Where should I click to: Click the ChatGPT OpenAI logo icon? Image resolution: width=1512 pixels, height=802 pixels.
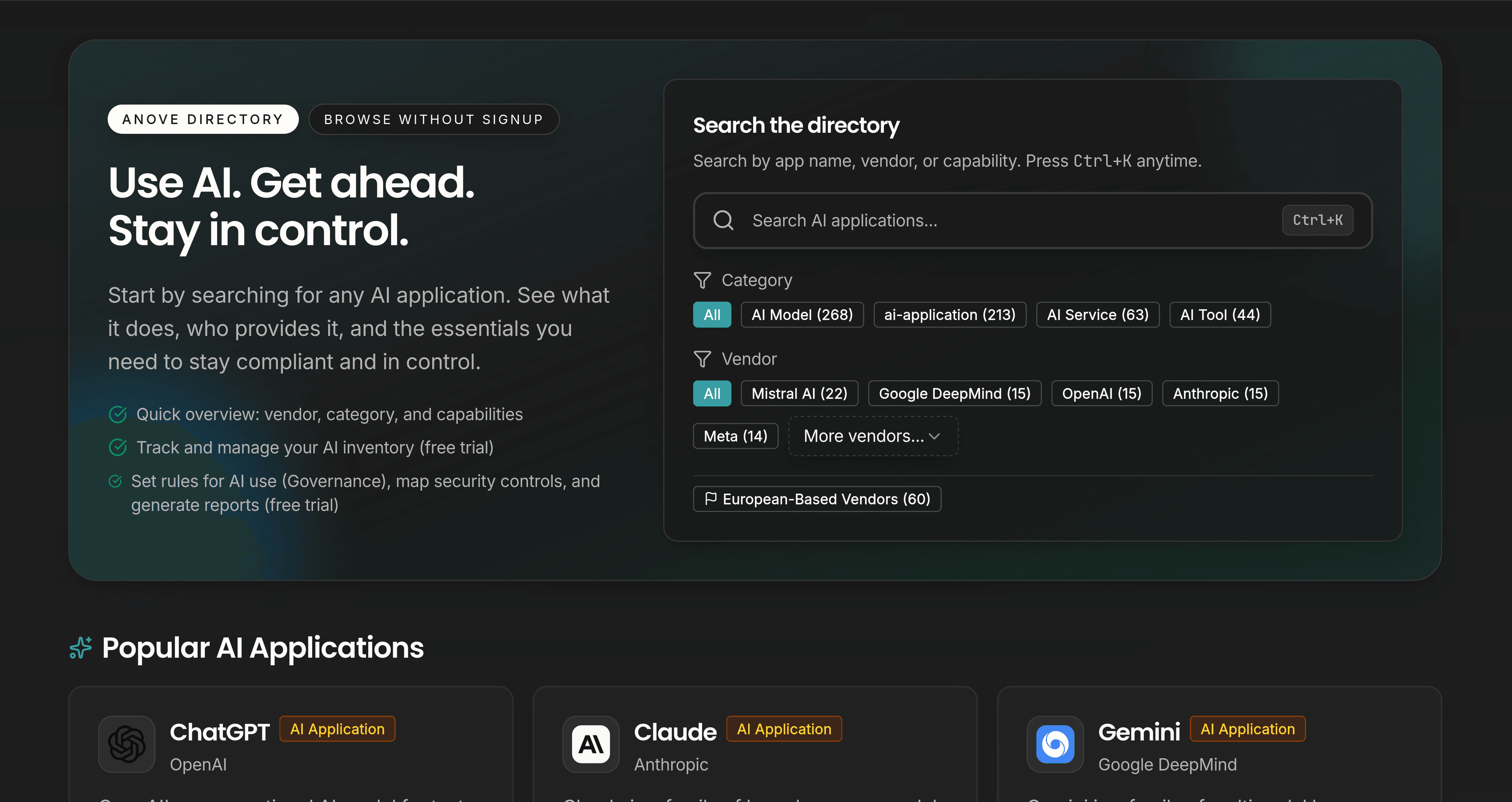pos(126,744)
